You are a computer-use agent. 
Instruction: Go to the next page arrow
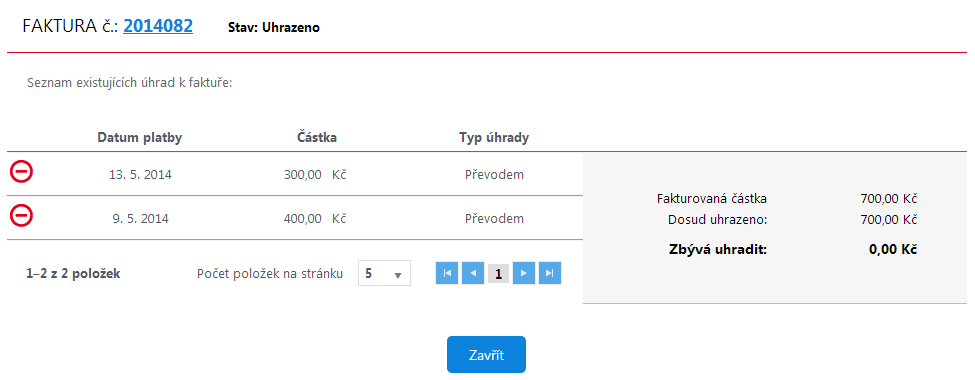pos(524,273)
